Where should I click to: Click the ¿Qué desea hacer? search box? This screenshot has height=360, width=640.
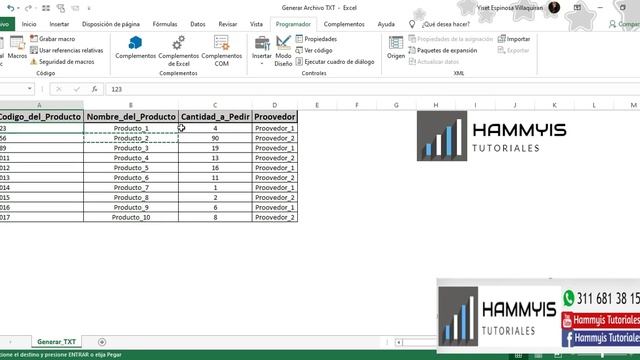pos(446,24)
